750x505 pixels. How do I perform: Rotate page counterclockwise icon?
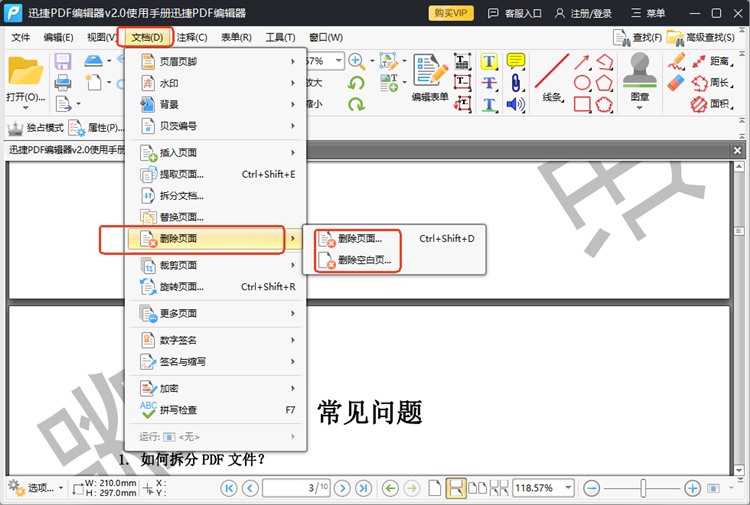356,83
